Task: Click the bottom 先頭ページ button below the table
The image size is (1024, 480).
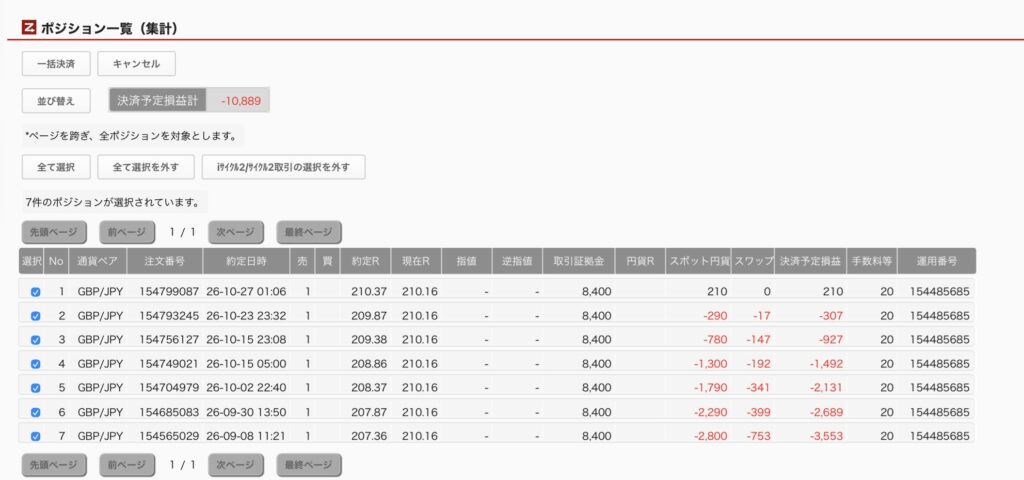Action: (x=54, y=465)
